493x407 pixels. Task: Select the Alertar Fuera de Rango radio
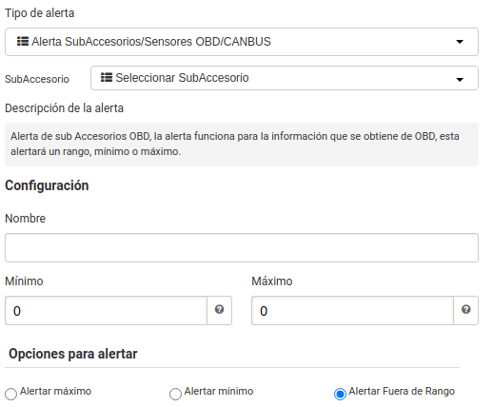click(x=340, y=394)
